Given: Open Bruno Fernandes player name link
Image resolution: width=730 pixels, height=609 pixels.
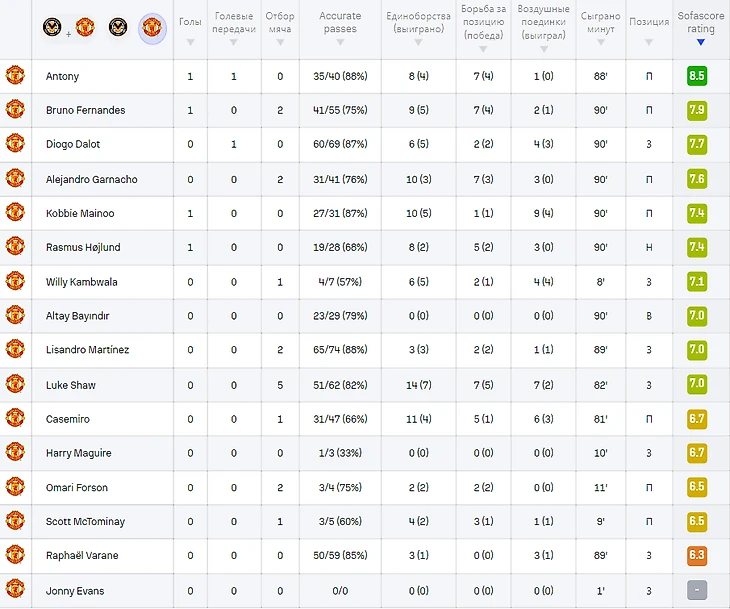Looking at the screenshot, I should (85, 110).
